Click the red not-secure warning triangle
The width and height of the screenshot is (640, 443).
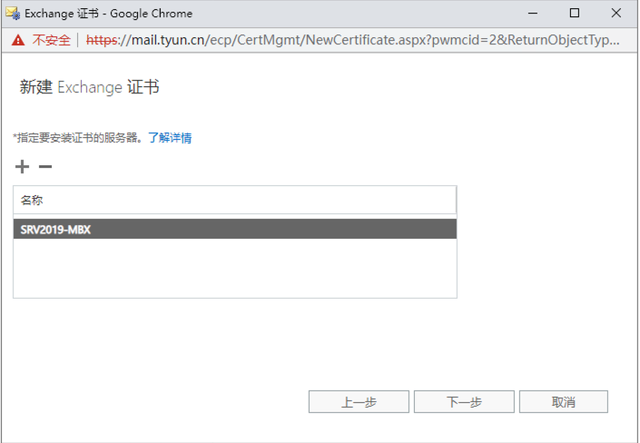click(18, 40)
